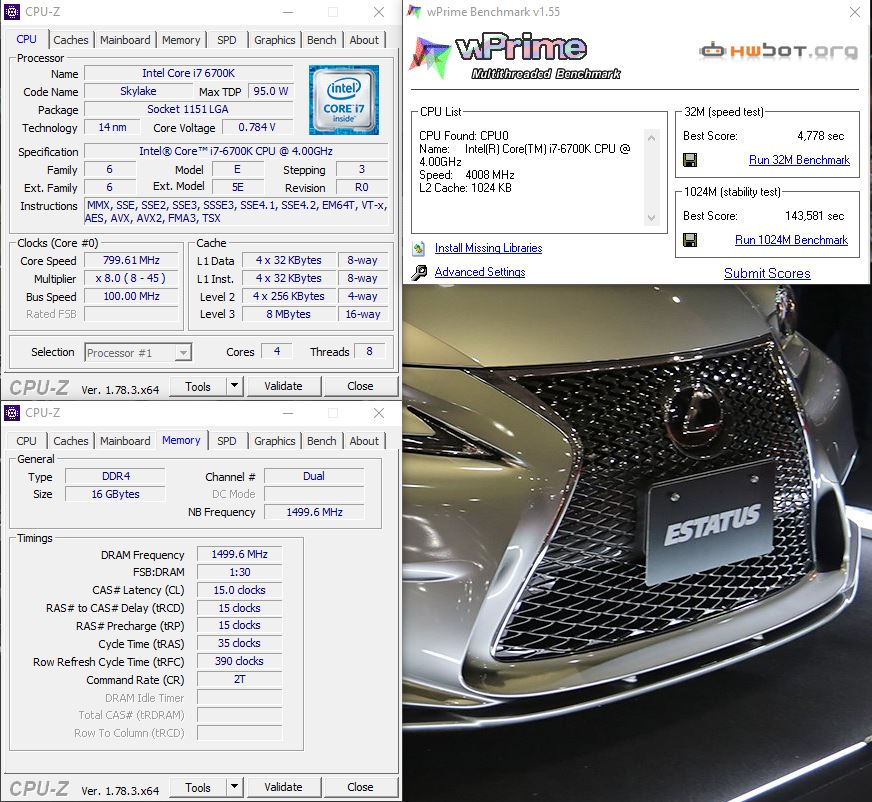Screen dimensions: 872x802
Task: Click the Max TDP value 95.0 W
Action: pos(270,91)
